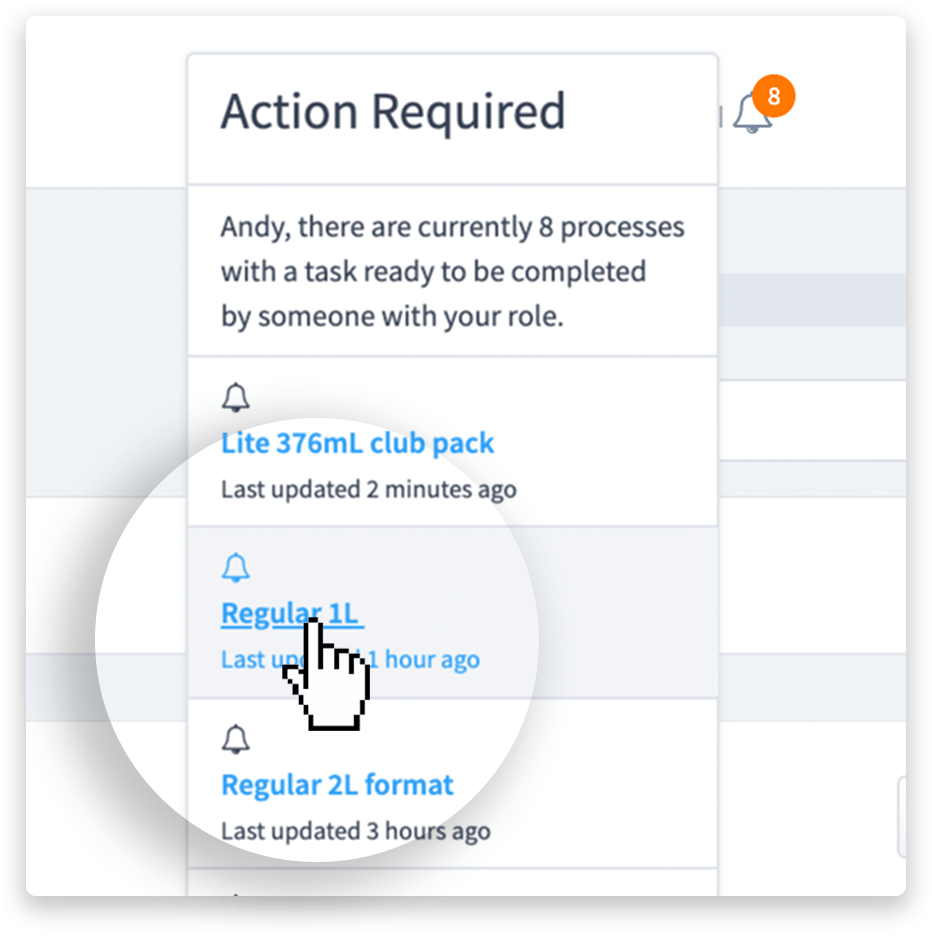Click the "Last updated 3 hours ago" timestamp

click(355, 830)
